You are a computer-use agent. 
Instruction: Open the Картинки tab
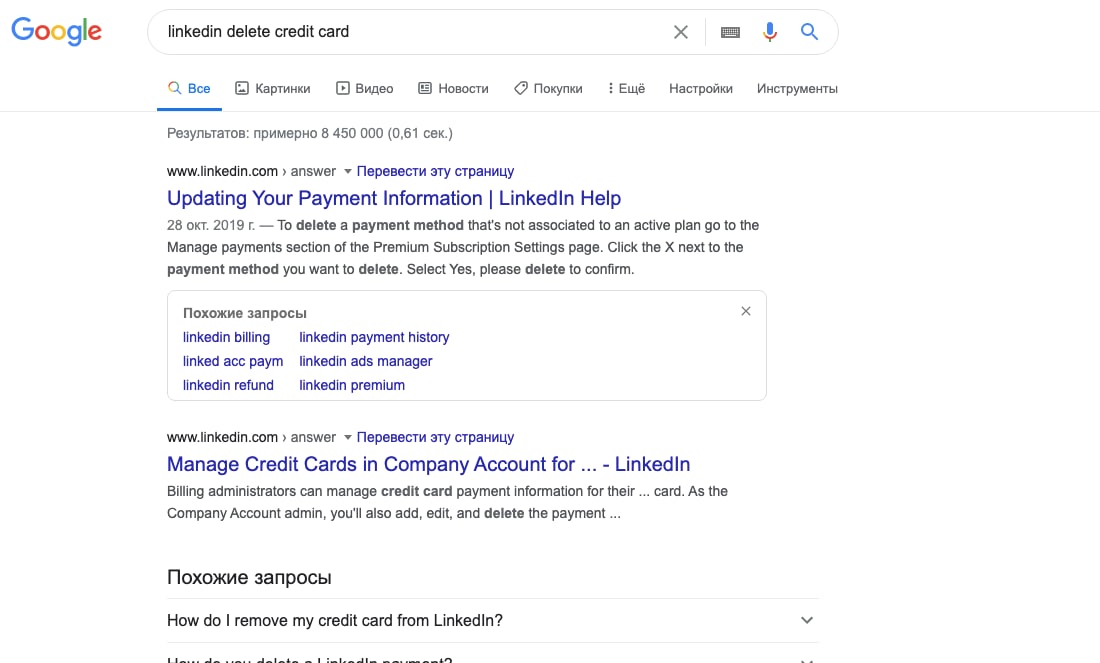coord(272,88)
